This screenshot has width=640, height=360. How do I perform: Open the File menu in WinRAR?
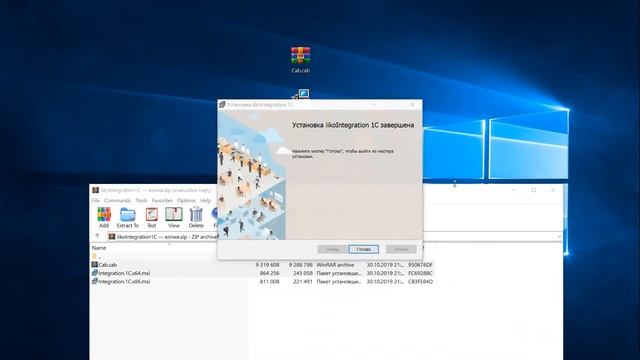pyautogui.click(x=96, y=200)
